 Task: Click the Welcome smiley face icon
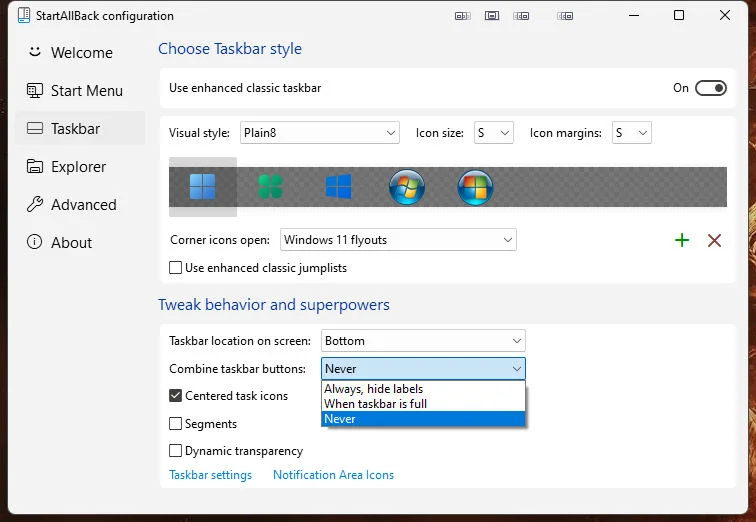pos(35,52)
